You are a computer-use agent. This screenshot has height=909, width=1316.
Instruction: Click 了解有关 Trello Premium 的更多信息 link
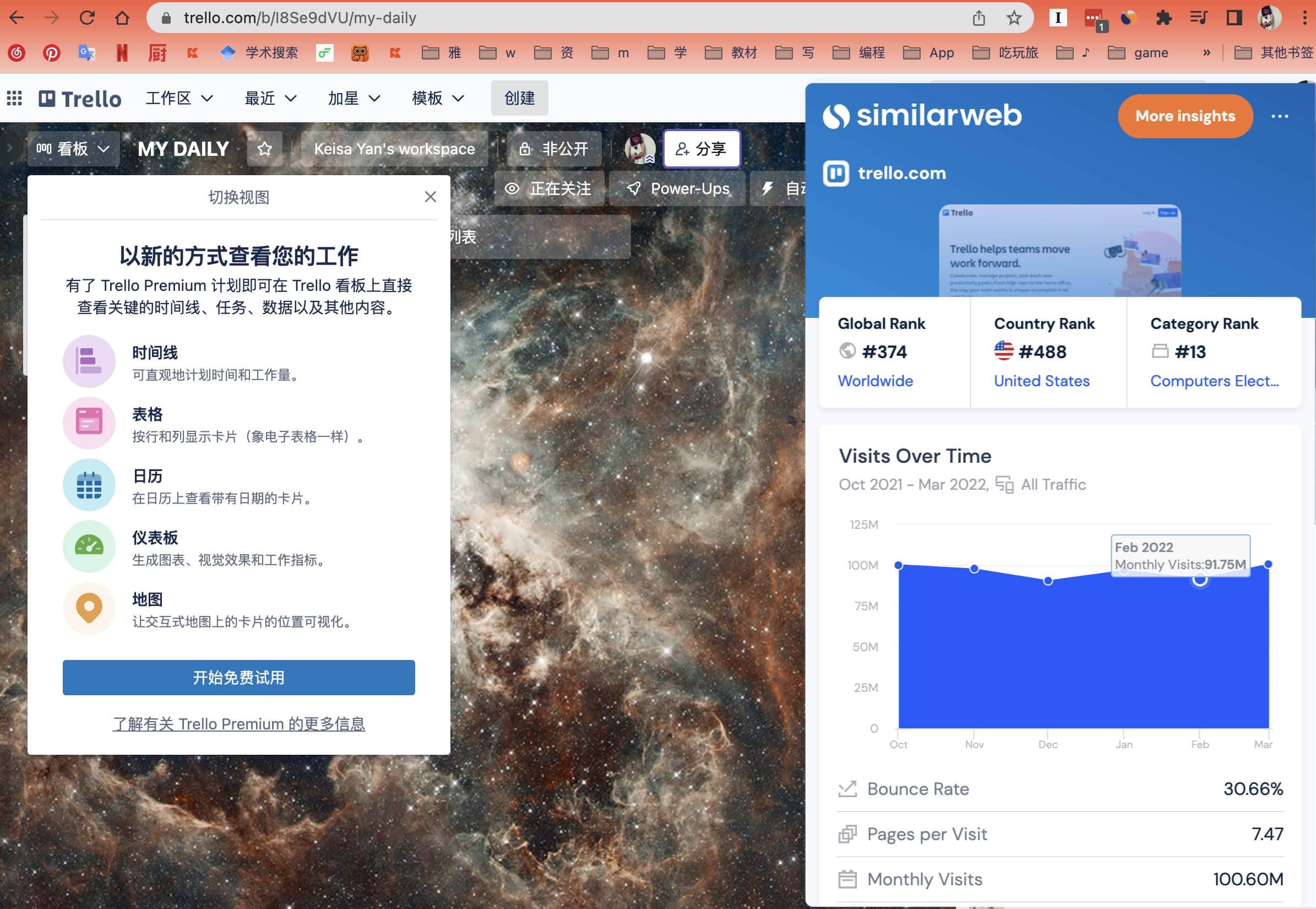pos(238,723)
